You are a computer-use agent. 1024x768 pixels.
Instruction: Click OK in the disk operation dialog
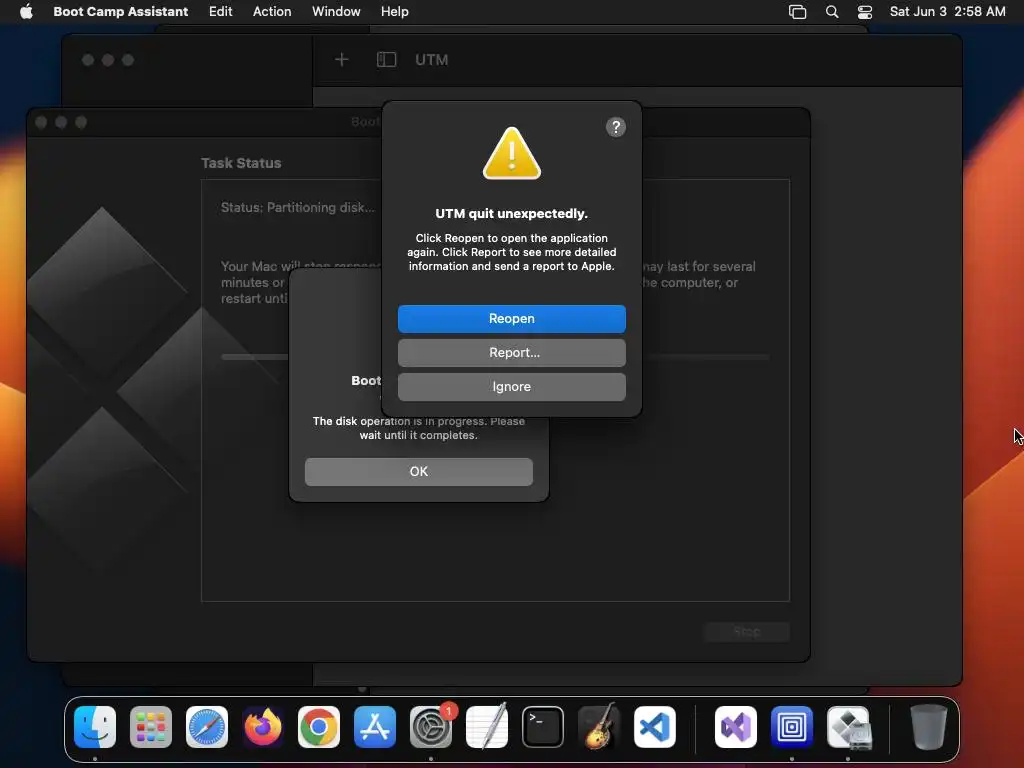coord(419,472)
